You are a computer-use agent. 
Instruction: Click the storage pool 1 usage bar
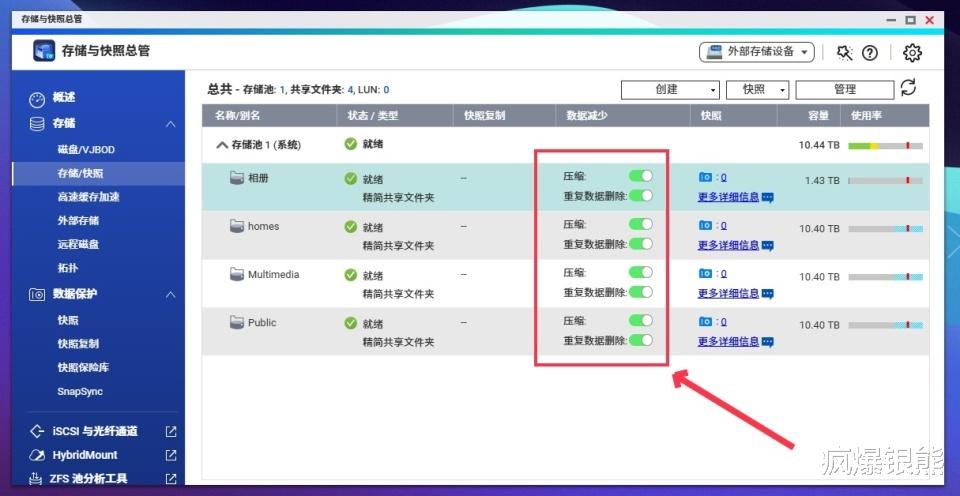coord(885,146)
